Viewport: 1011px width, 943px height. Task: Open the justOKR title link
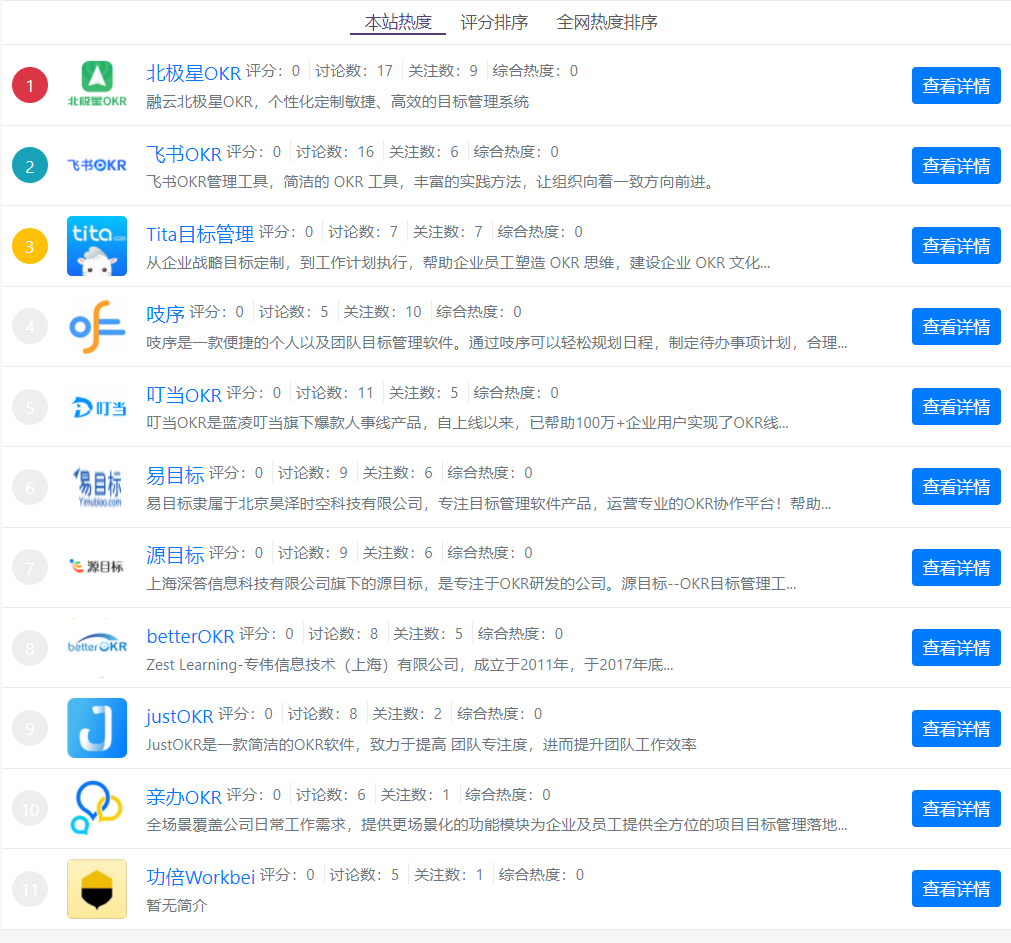179,716
